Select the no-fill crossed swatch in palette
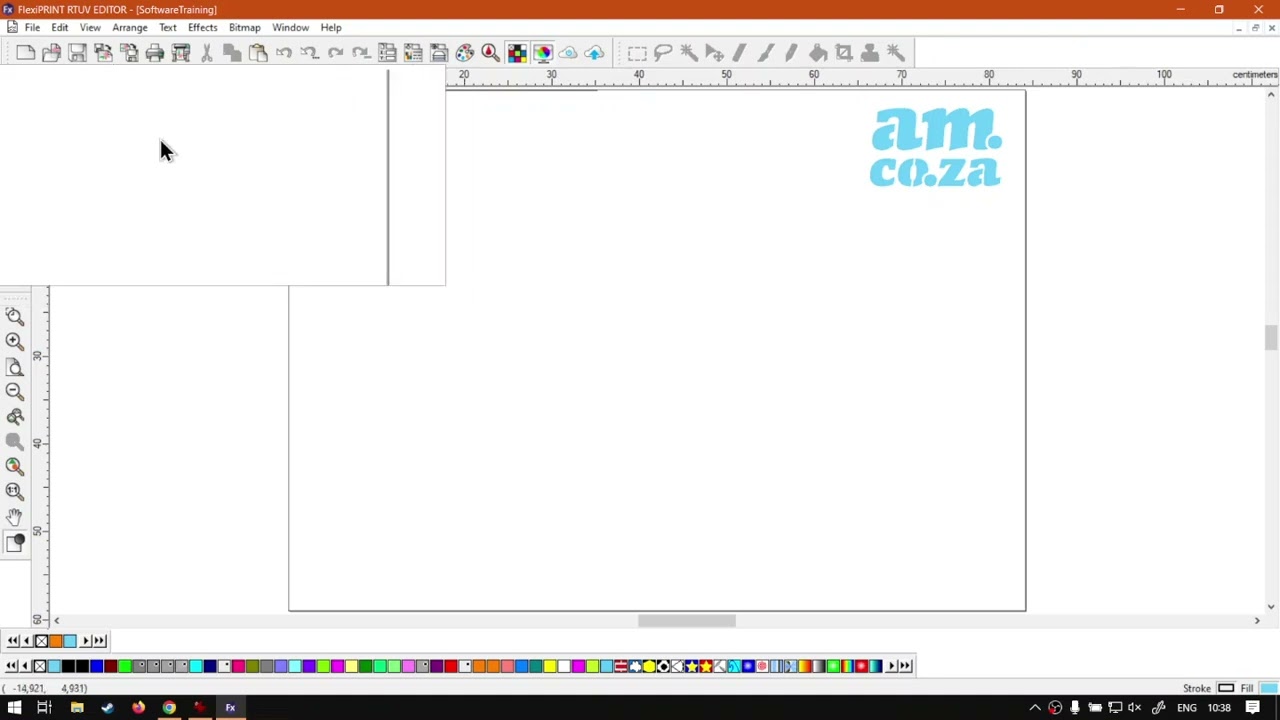1280x720 pixels. click(x=40, y=666)
